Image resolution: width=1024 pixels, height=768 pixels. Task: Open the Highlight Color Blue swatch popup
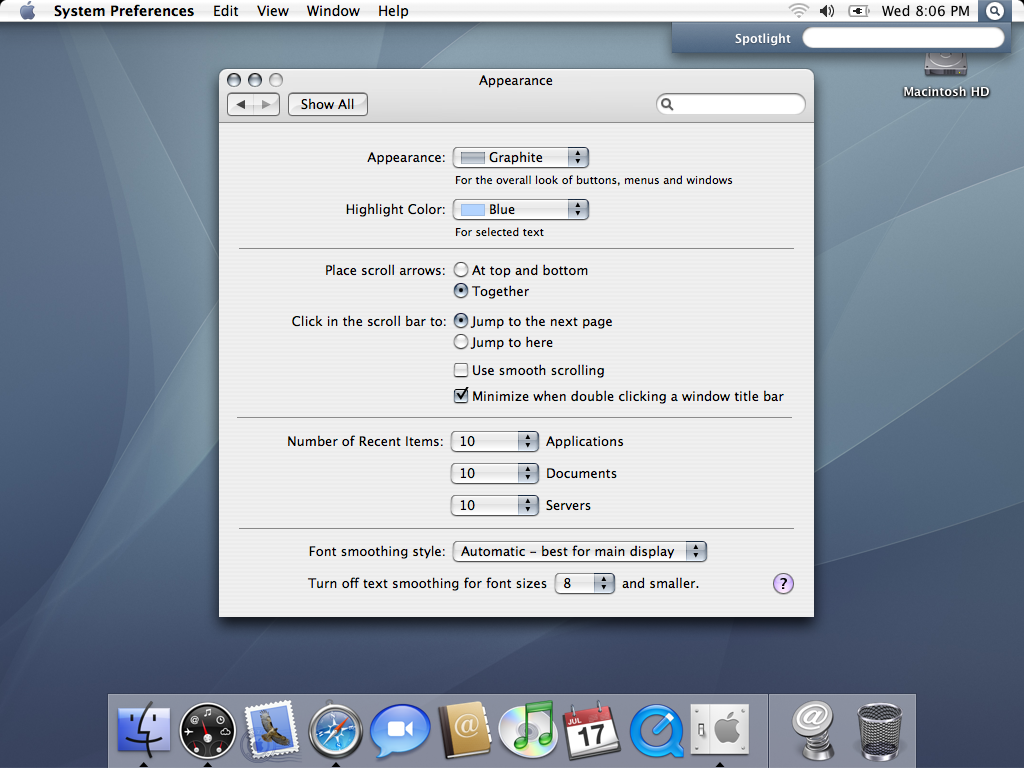click(520, 209)
